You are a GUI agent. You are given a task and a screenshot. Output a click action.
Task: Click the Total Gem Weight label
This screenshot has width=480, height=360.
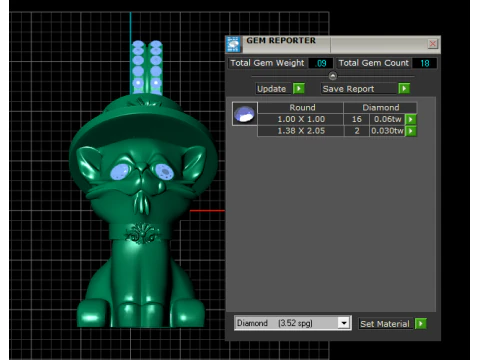tap(267, 63)
